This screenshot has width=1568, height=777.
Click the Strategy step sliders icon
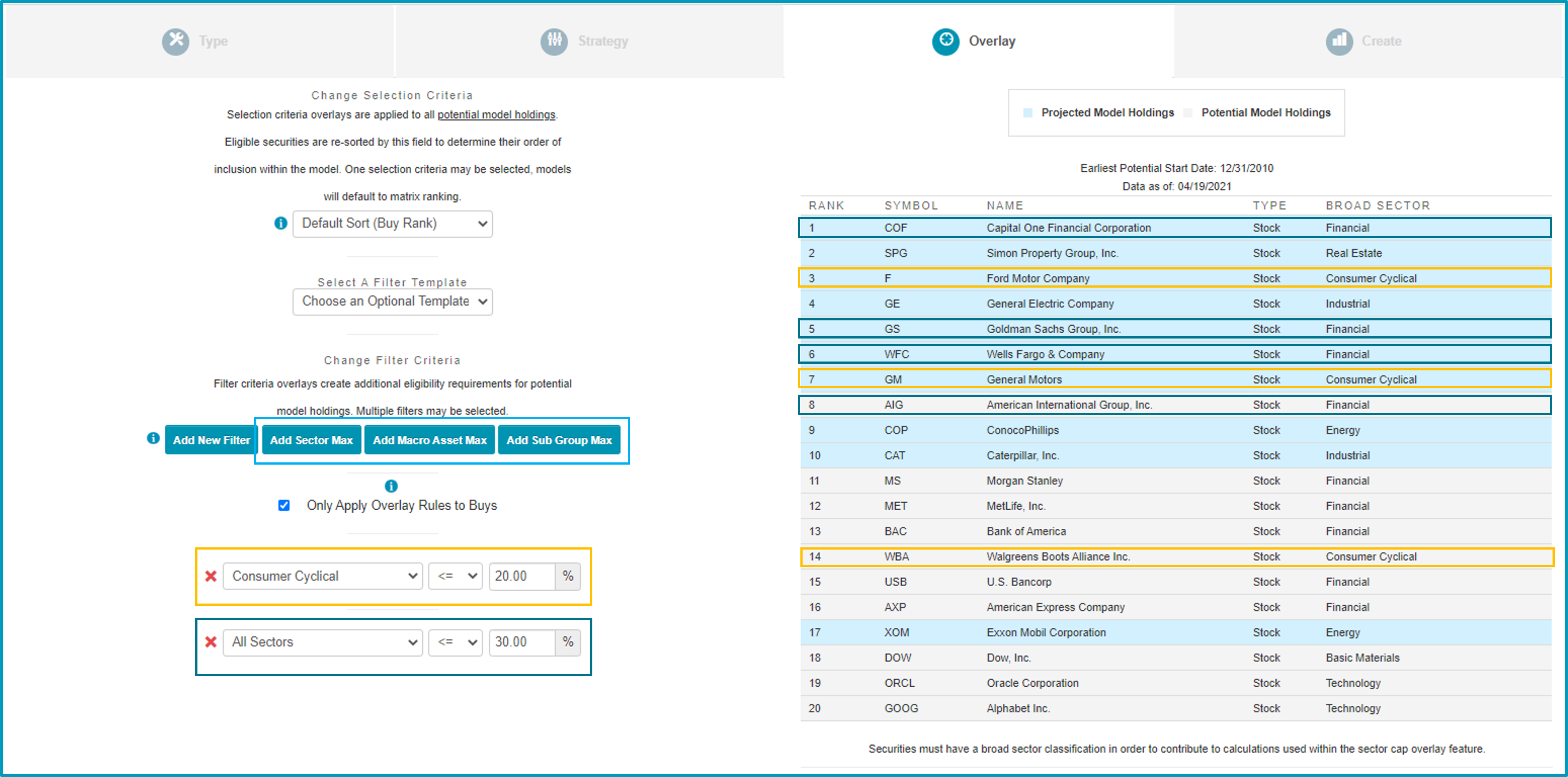click(x=554, y=42)
